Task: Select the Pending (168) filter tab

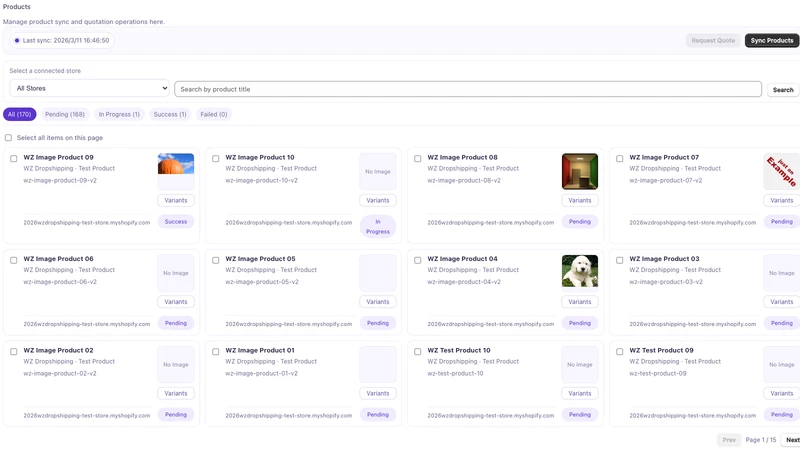Action: click(x=65, y=114)
